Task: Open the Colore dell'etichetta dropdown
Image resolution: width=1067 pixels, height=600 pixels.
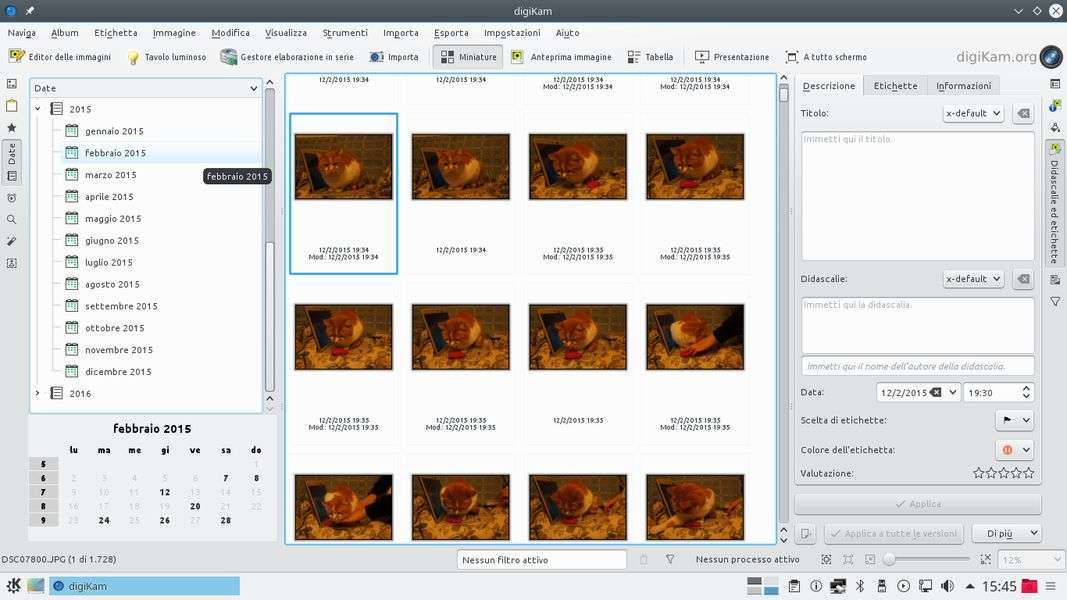Action: point(1014,450)
